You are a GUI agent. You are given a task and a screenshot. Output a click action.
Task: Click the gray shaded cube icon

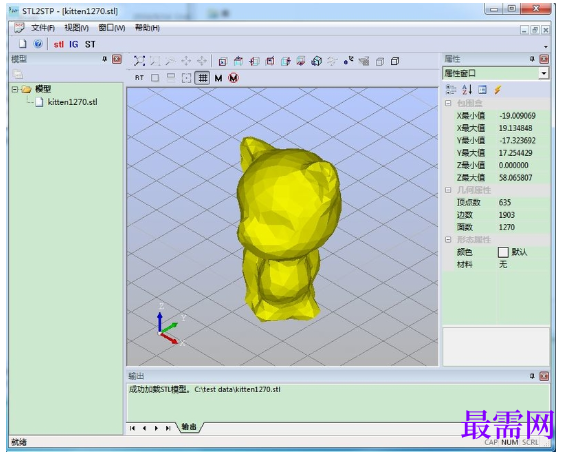[x=380, y=61]
